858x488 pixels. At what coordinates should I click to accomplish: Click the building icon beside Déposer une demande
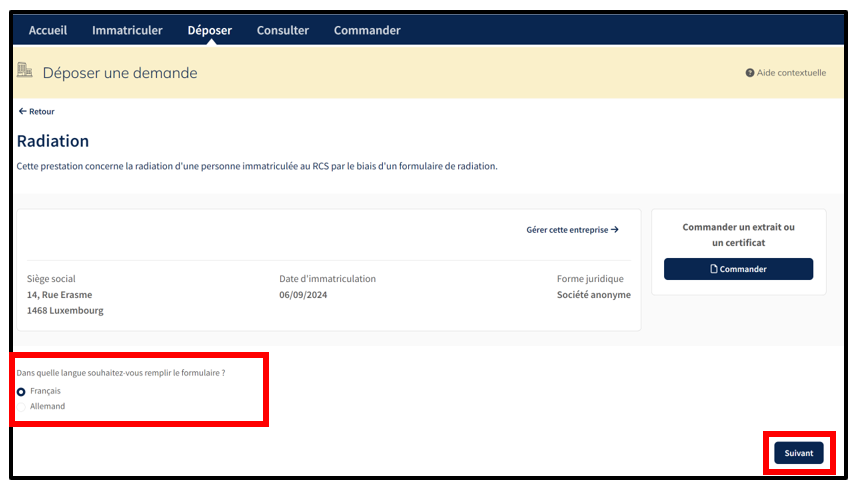click(25, 71)
